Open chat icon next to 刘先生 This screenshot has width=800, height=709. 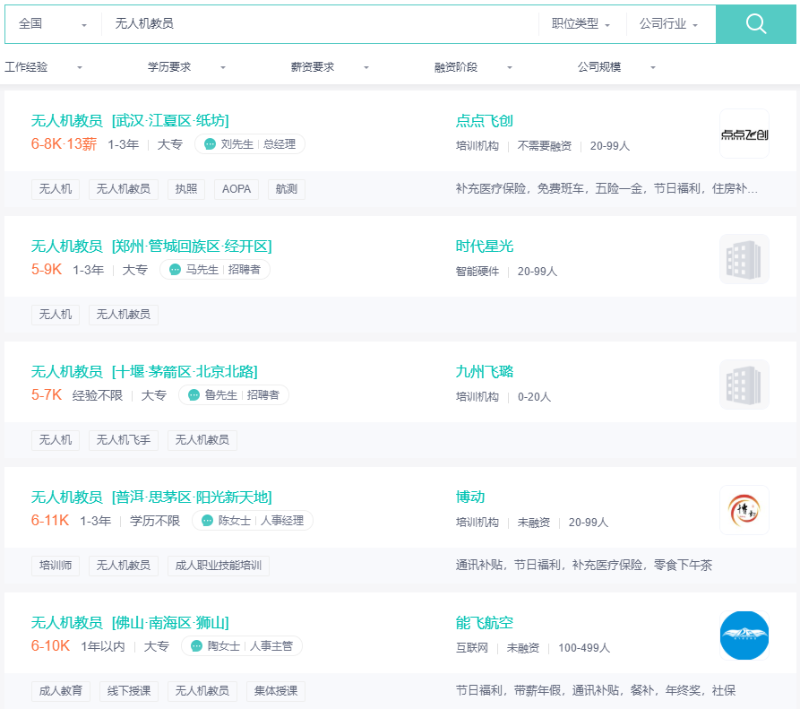210,144
